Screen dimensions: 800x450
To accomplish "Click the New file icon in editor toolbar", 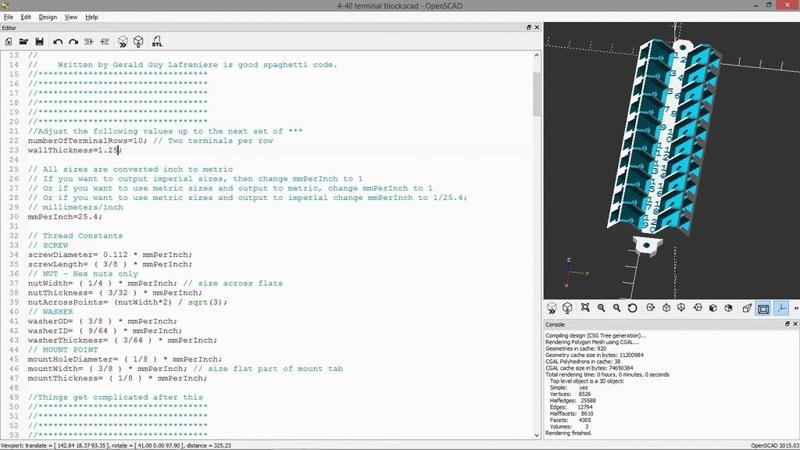I will 8,42.
